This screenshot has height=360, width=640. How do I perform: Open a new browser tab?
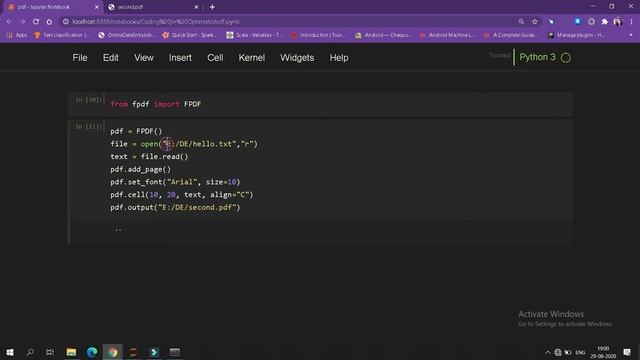tap(212, 7)
